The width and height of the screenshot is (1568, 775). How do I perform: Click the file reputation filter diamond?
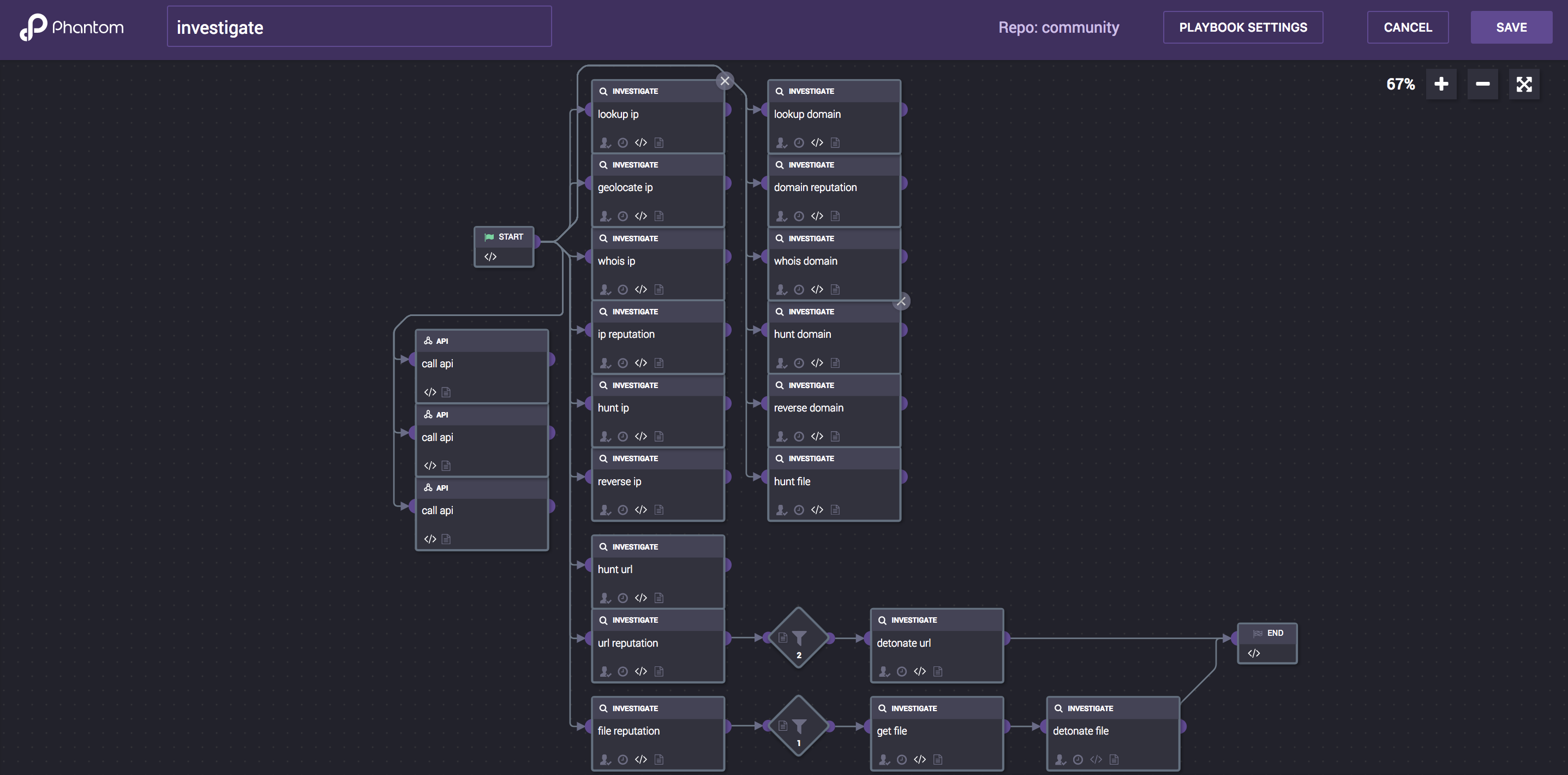799,726
